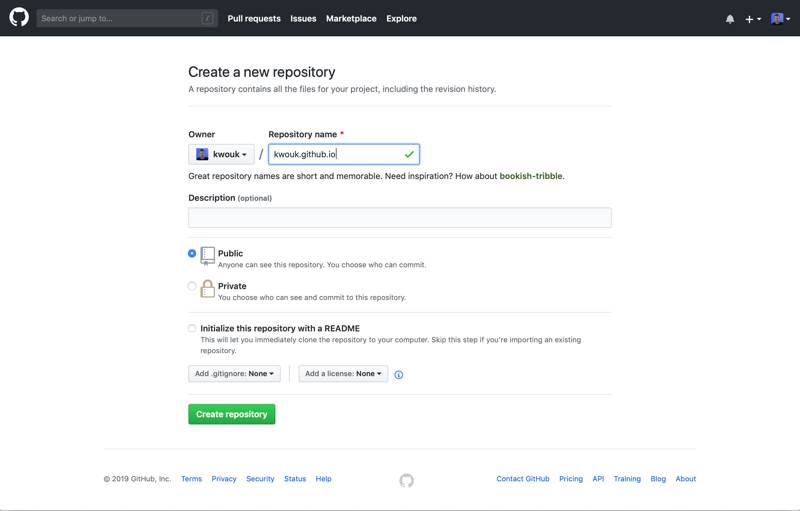800x511 pixels.
Task: Enable Initialize this repository with a README
Action: tap(192, 328)
